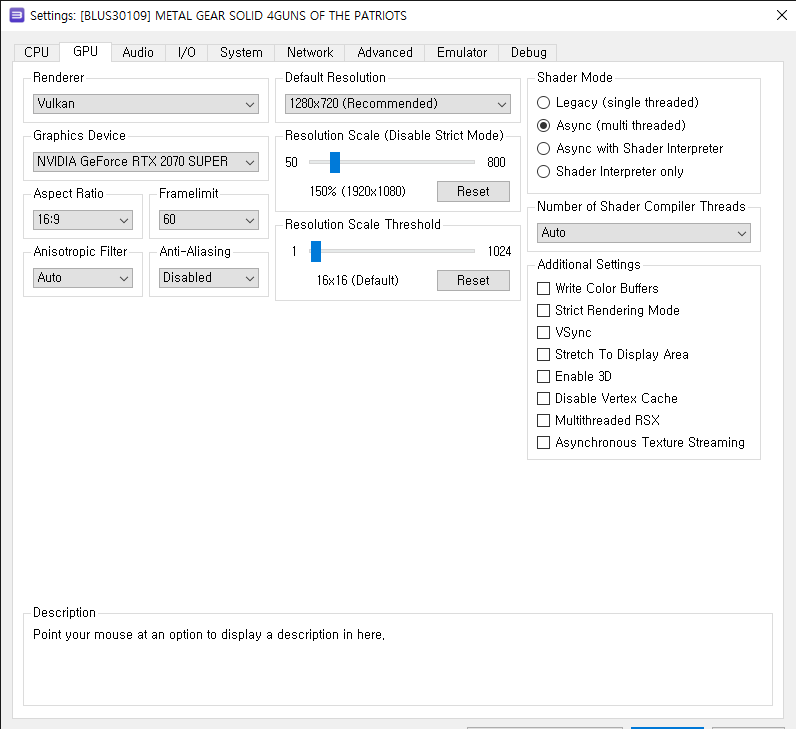Choose Async with Shader Interpreter

[630, 148]
